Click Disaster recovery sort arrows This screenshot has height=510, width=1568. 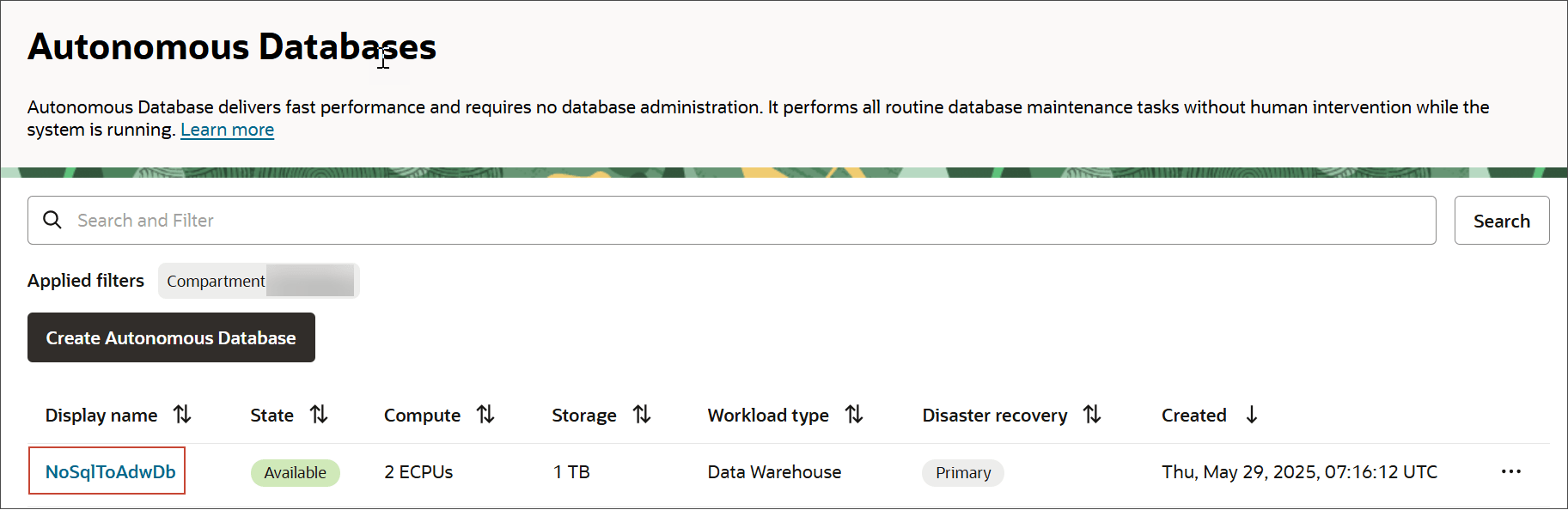1092,415
